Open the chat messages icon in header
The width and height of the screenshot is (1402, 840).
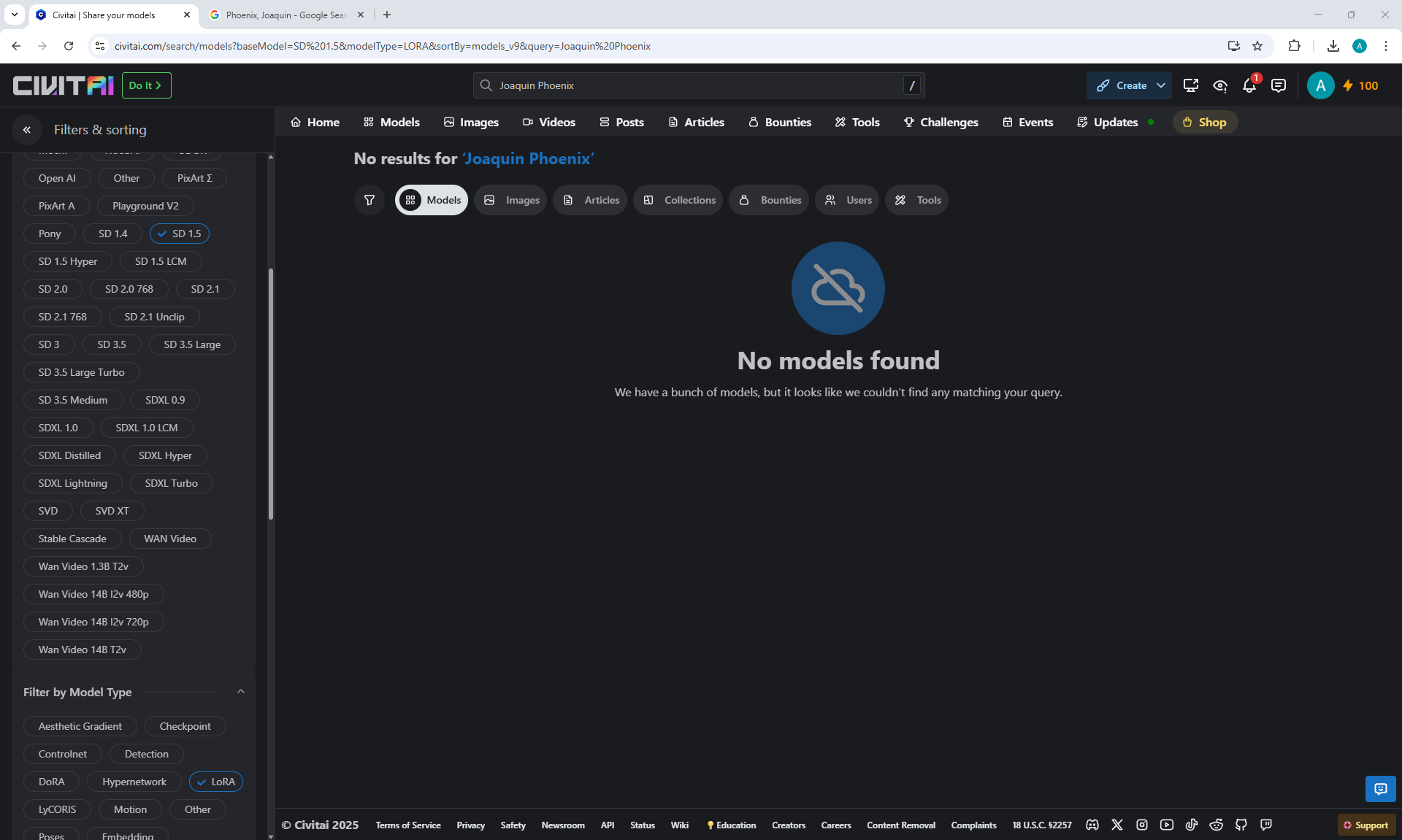[1278, 86]
